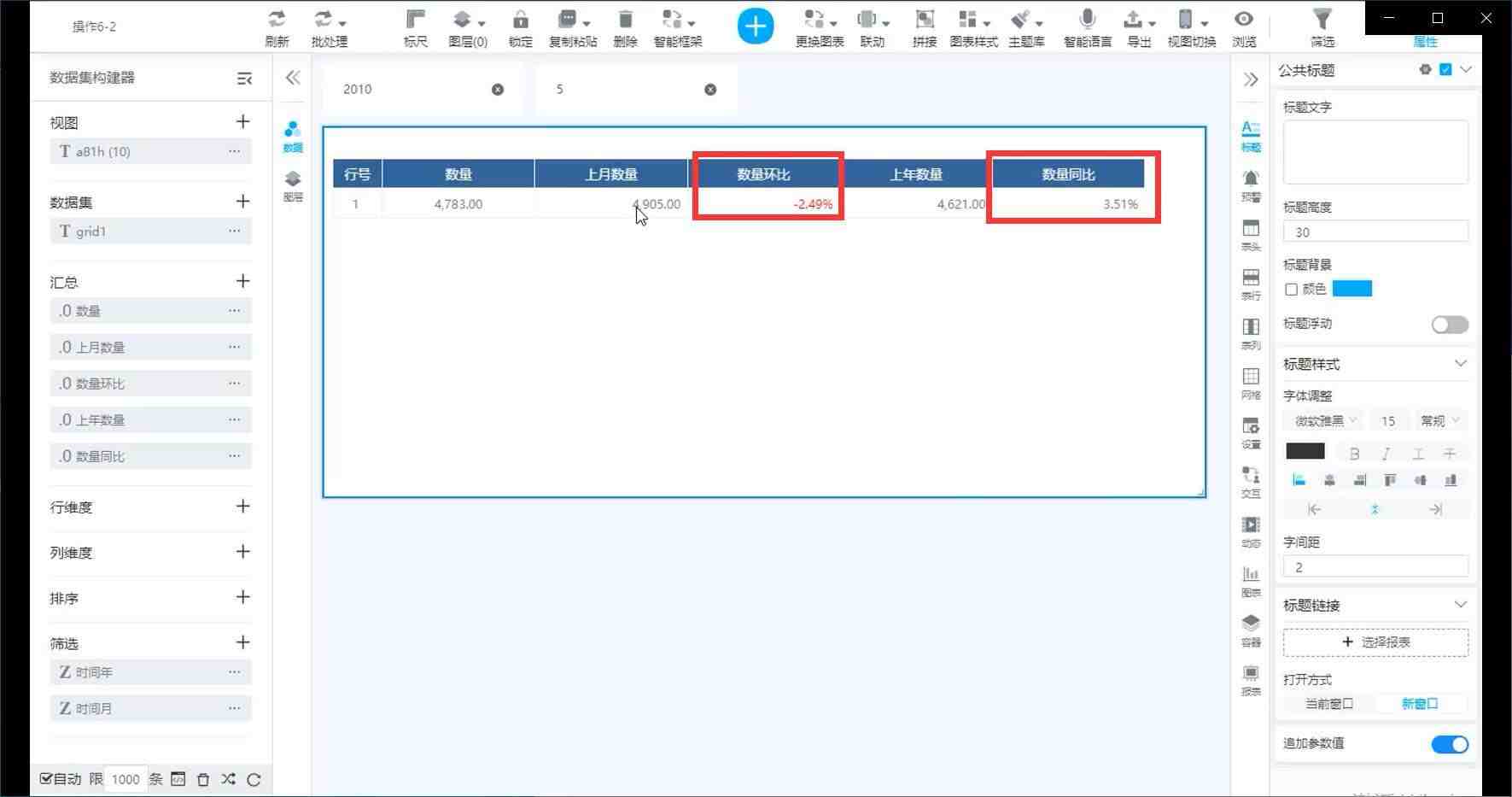Open the 预警 bell panel icon

pos(1251,179)
